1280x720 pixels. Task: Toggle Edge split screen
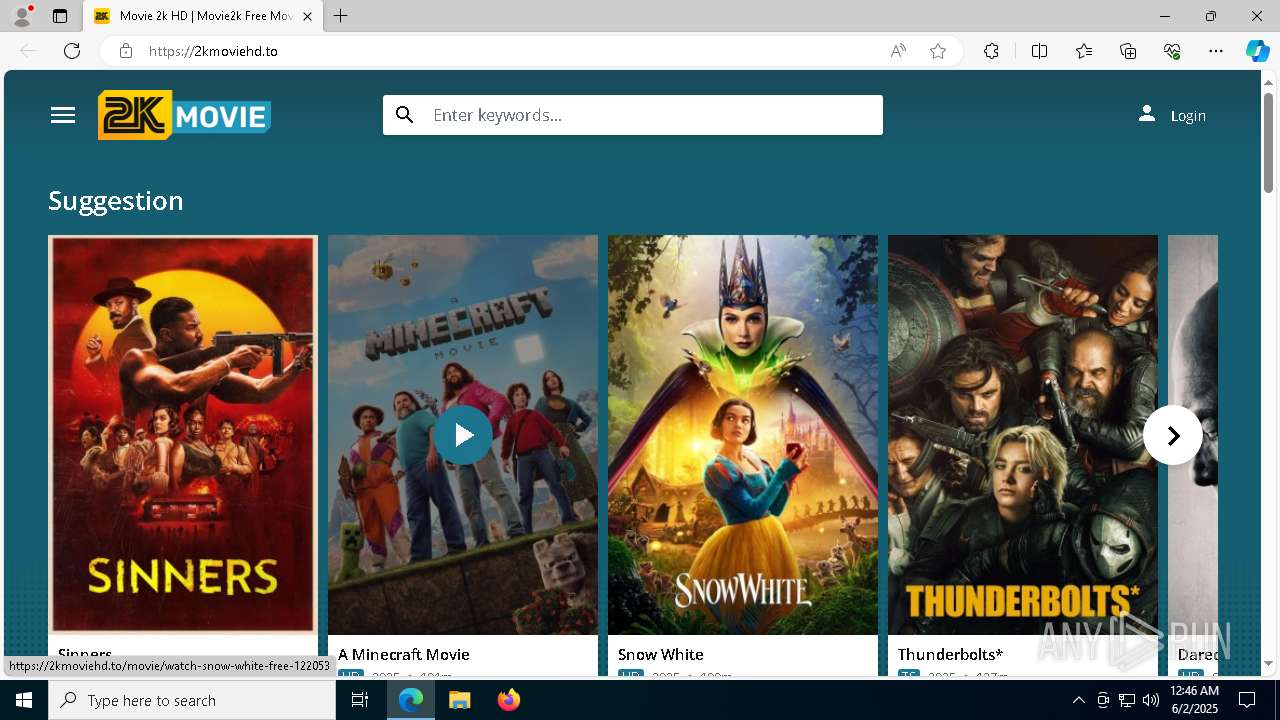point(1039,51)
